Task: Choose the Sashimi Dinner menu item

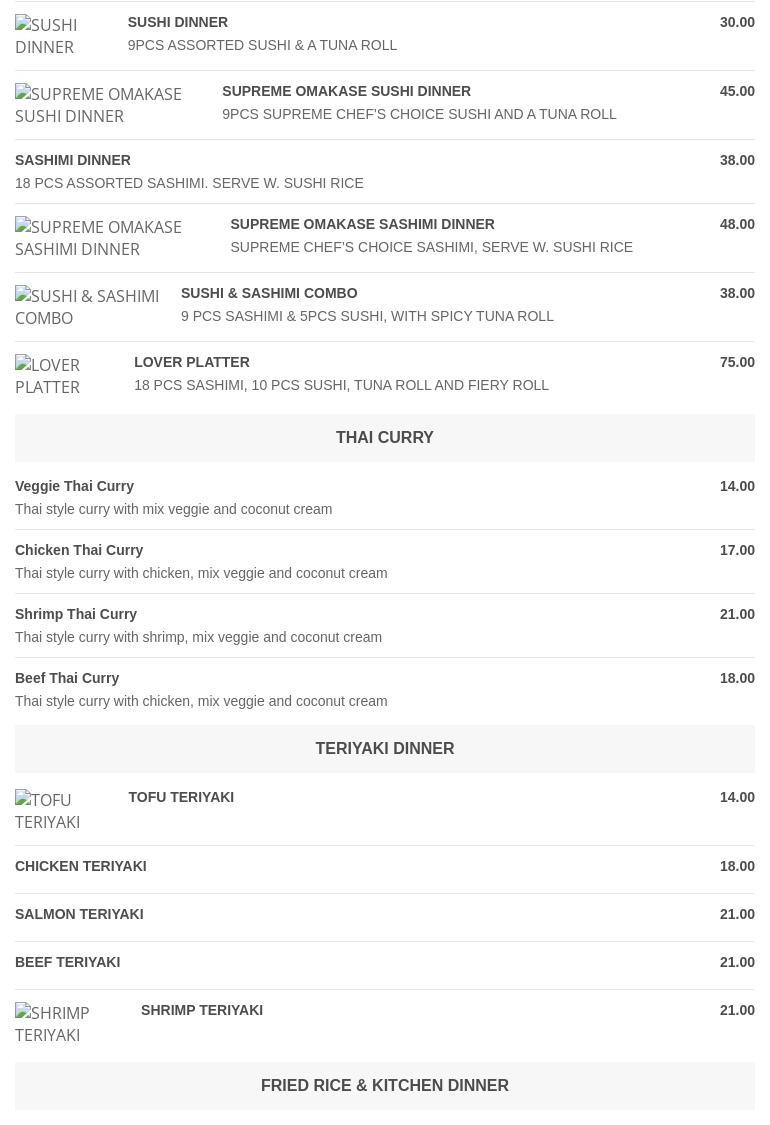Action: 73,160
